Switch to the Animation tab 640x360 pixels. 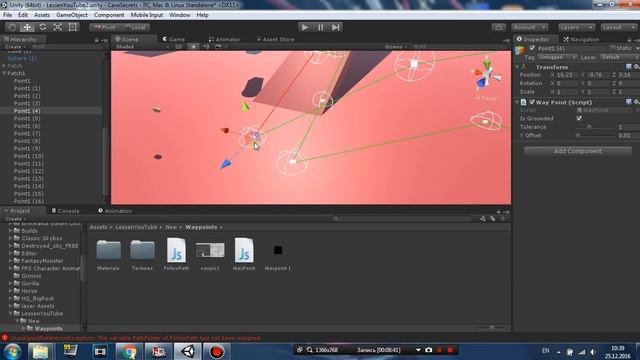(x=115, y=211)
